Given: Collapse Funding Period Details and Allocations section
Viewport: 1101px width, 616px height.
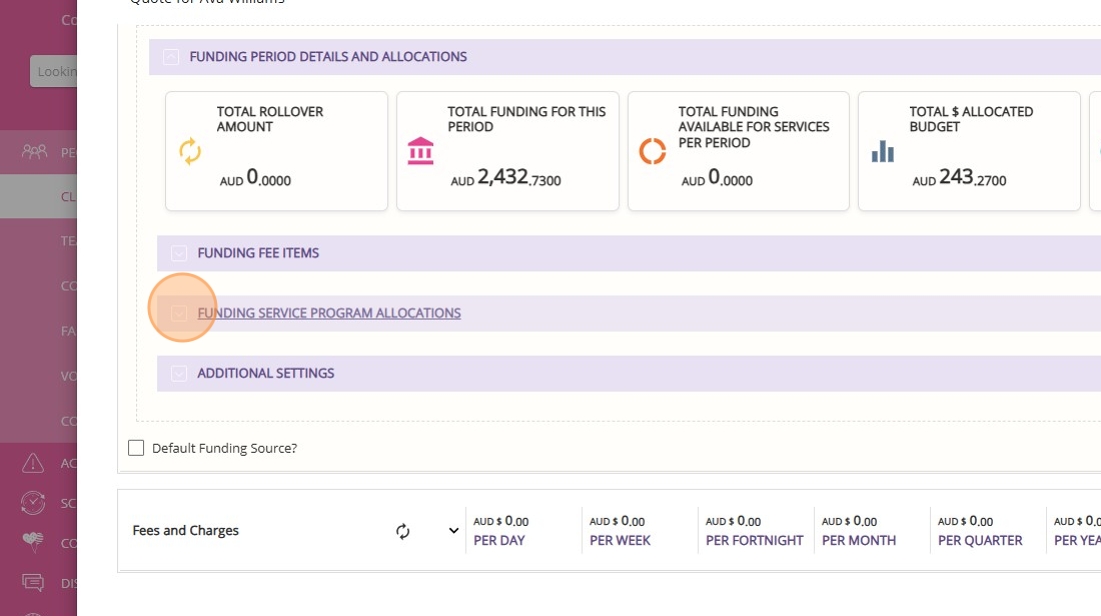Looking at the screenshot, I should tap(171, 57).
